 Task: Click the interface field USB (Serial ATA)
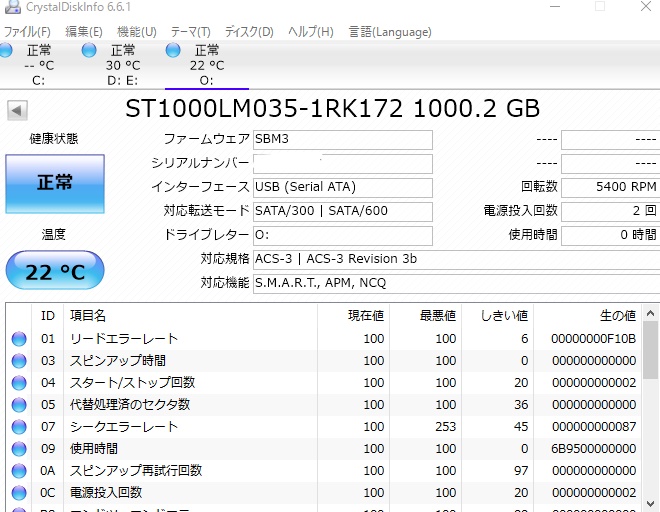coord(343,187)
